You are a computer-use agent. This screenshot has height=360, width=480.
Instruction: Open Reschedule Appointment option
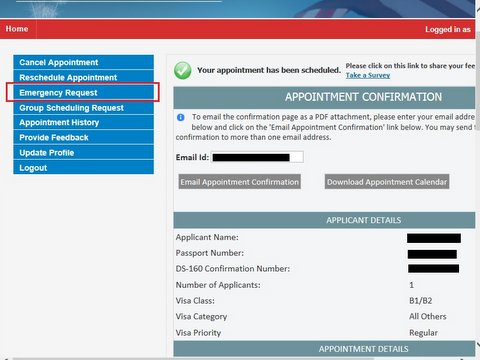coord(83,77)
